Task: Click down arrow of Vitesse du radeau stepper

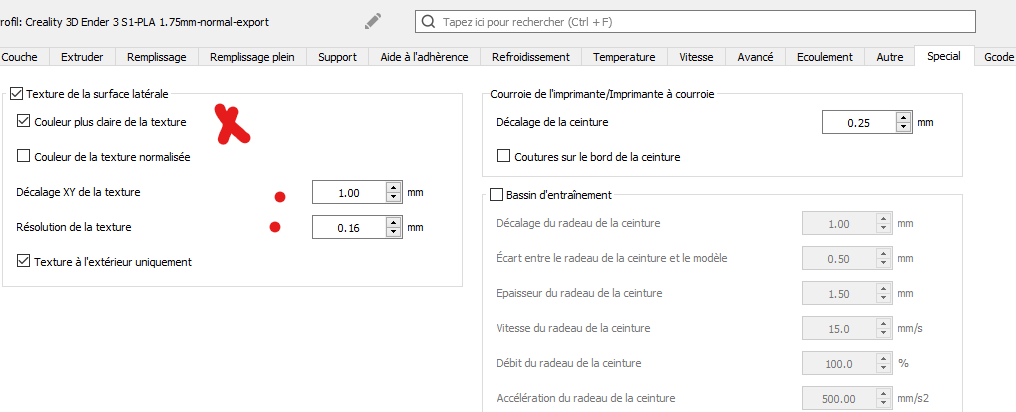Action: point(883,334)
